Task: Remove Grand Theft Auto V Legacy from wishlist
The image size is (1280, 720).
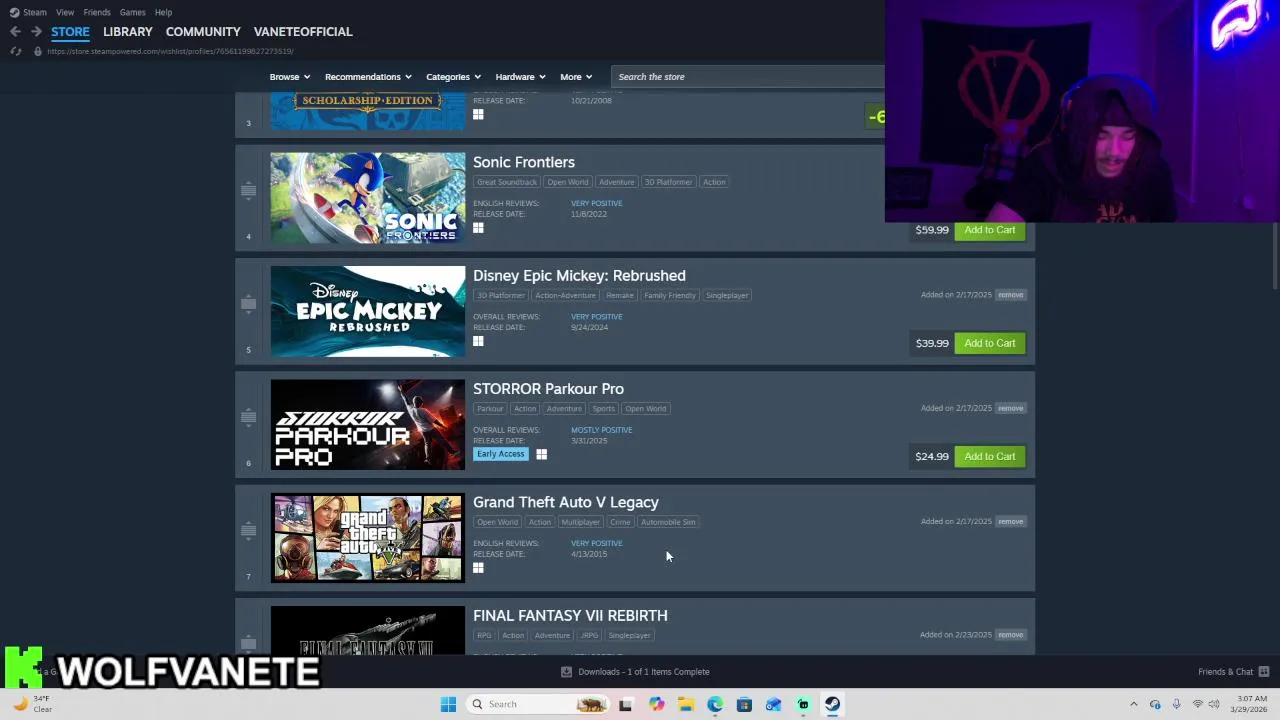Action: tap(1010, 521)
